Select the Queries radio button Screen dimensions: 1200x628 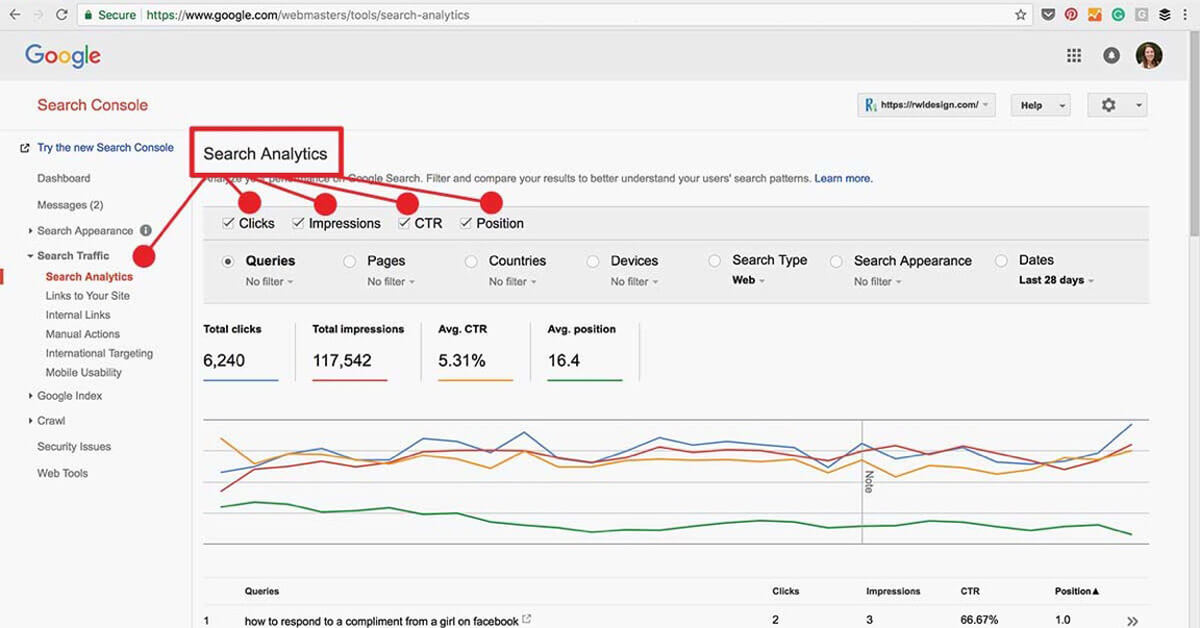(x=228, y=261)
